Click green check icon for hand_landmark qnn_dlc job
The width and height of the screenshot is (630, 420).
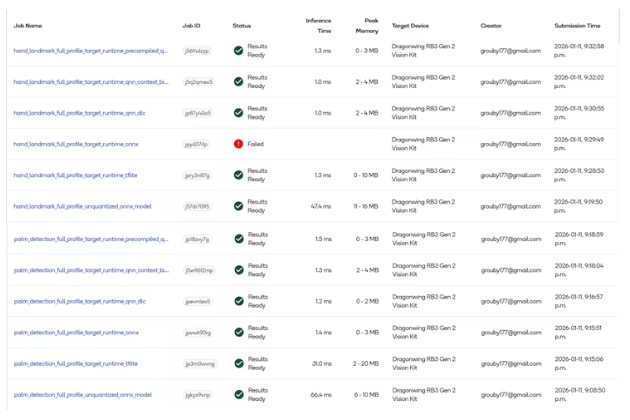(238, 112)
